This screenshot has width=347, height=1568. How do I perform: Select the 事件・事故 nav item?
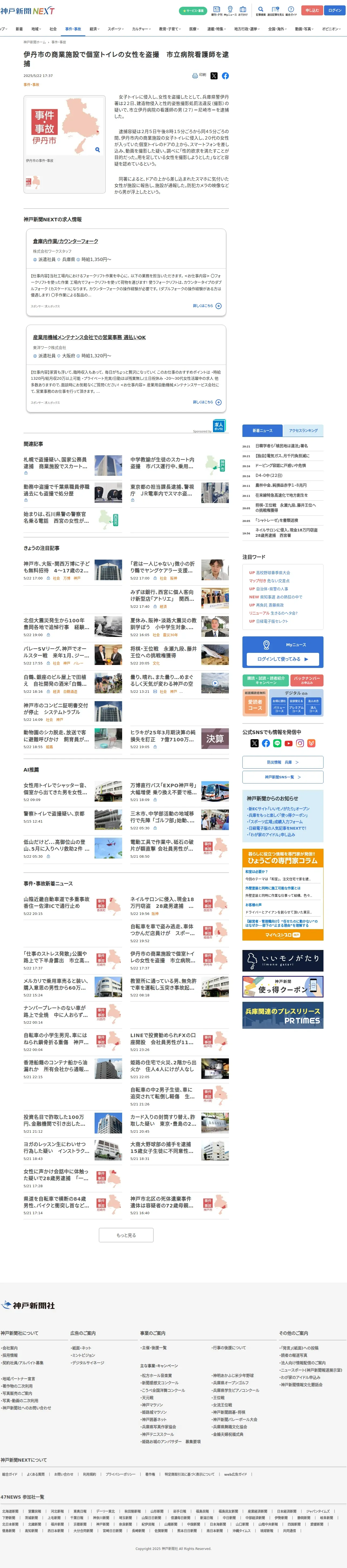pos(73,29)
